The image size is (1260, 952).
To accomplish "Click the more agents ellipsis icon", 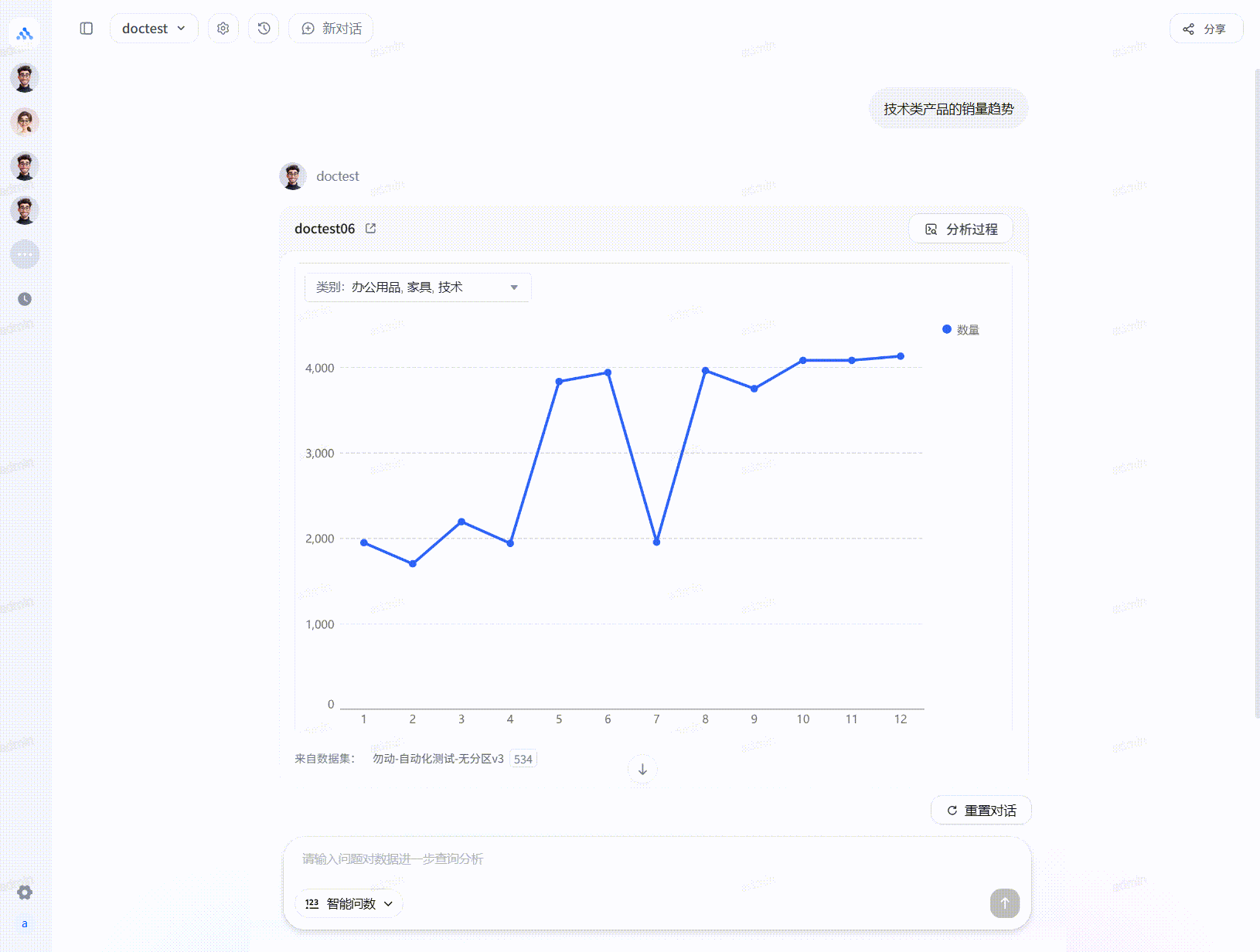I will 25,254.
